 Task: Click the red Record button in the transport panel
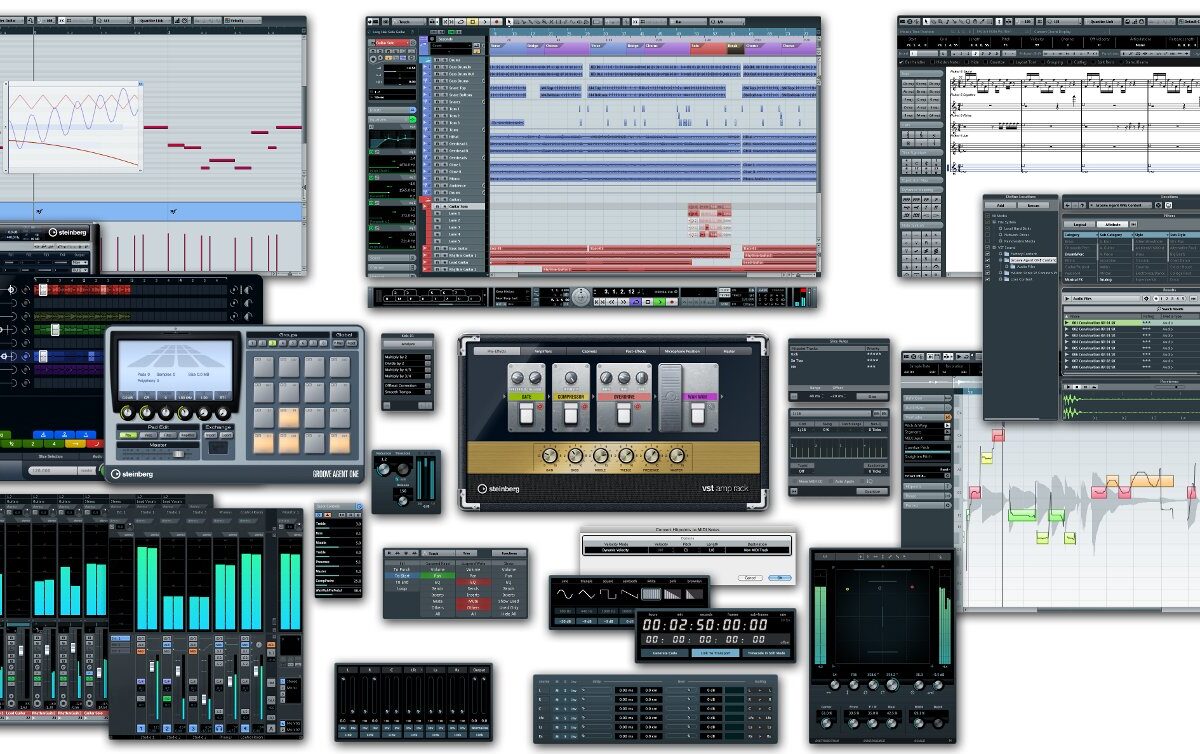(x=673, y=302)
